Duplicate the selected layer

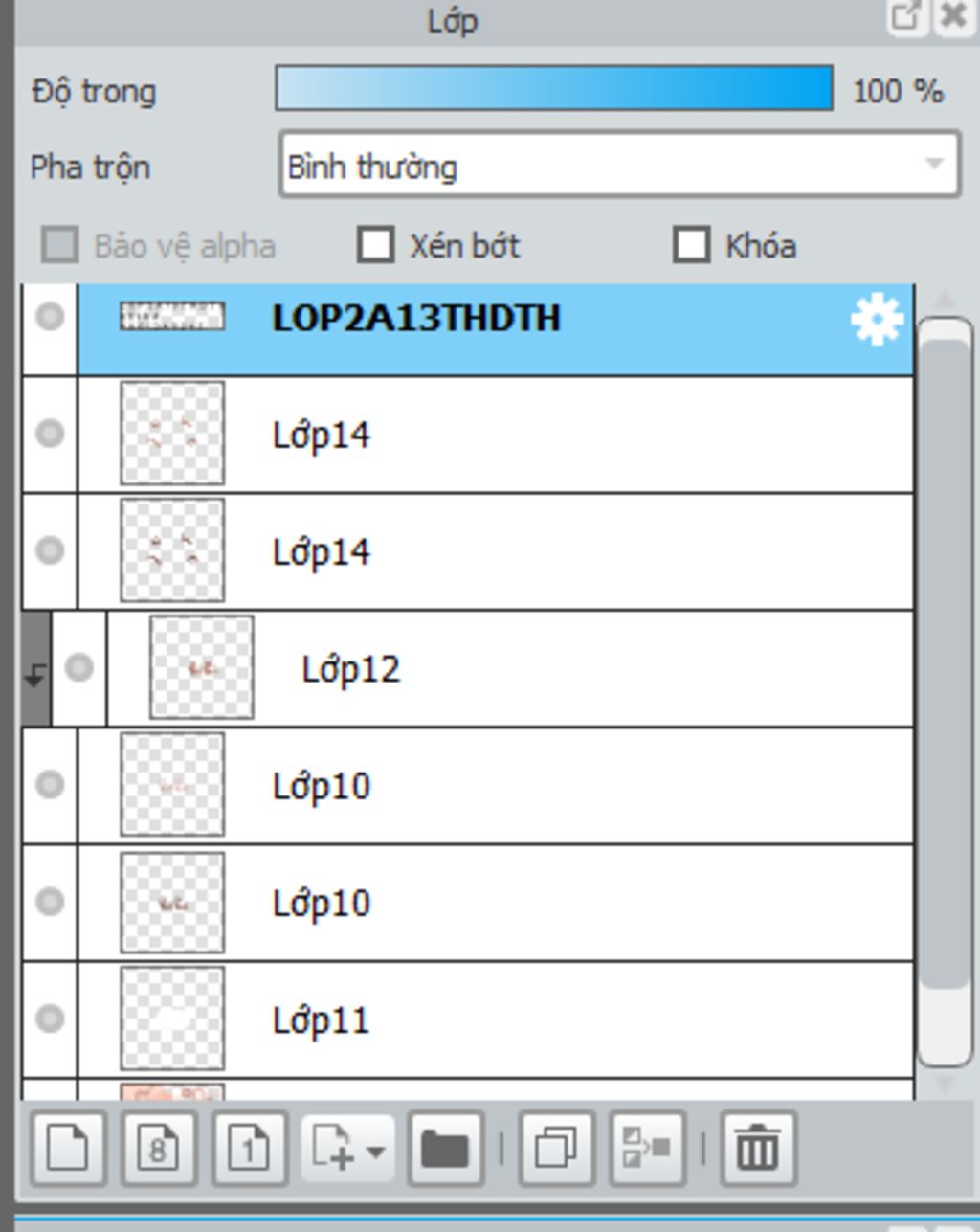click(x=556, y=1146)
